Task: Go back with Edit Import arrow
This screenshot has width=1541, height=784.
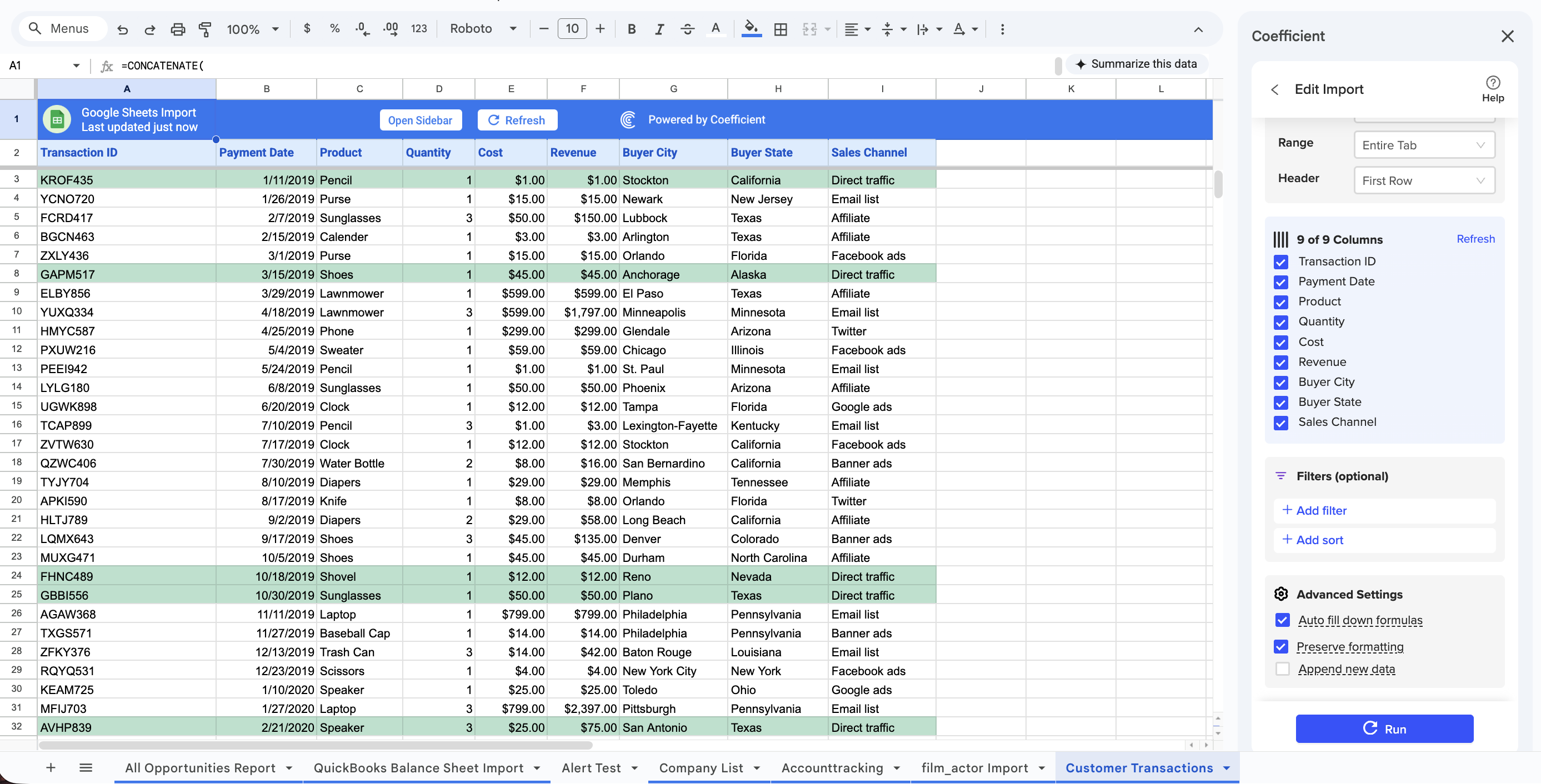Action: 1275,90
